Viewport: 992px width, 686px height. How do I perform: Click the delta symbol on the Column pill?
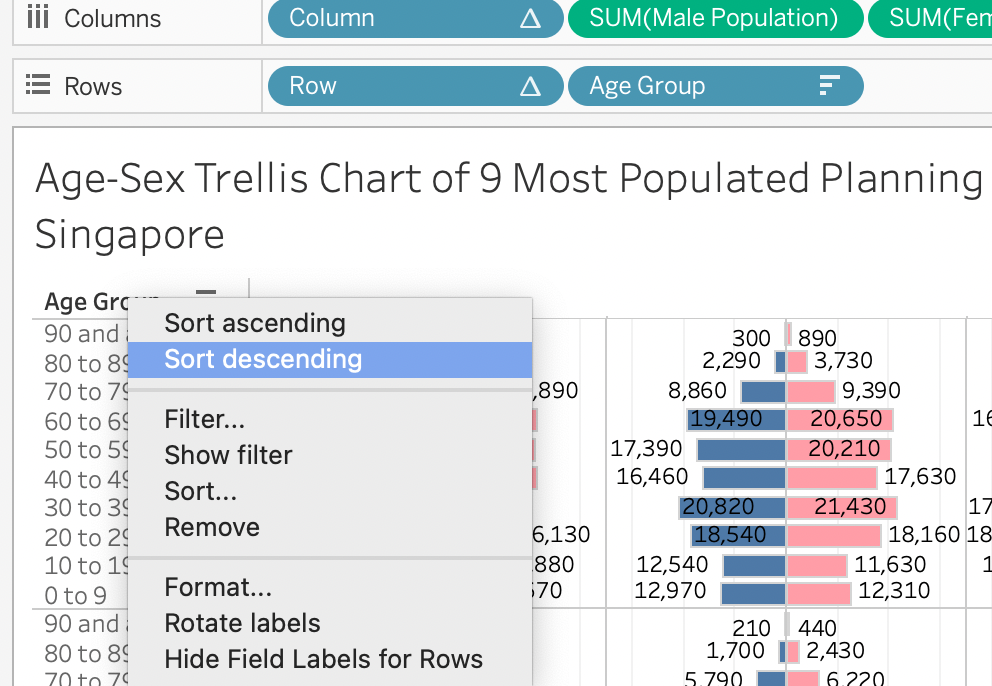pos(531,18)
